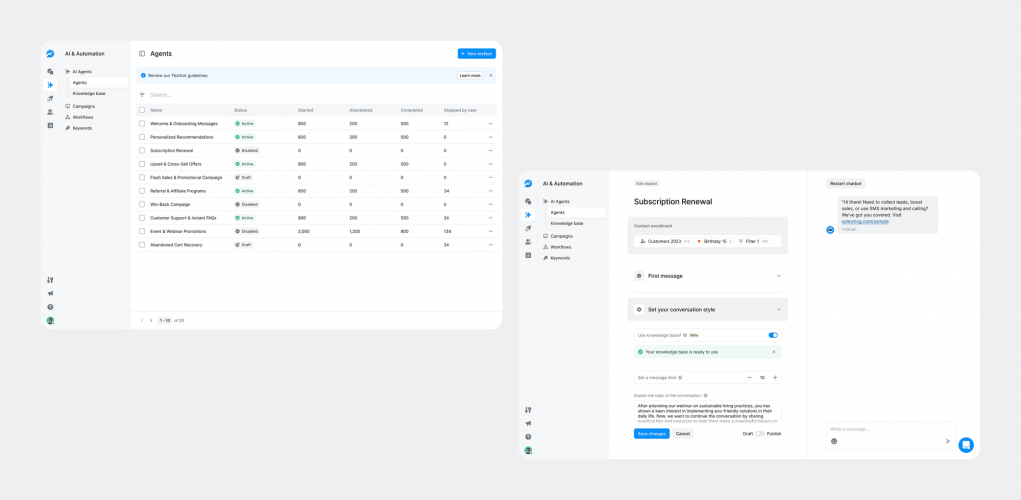Check the Personalized Recommendations row
Screen dimensions: 1021x500
(x=142, y=137)
